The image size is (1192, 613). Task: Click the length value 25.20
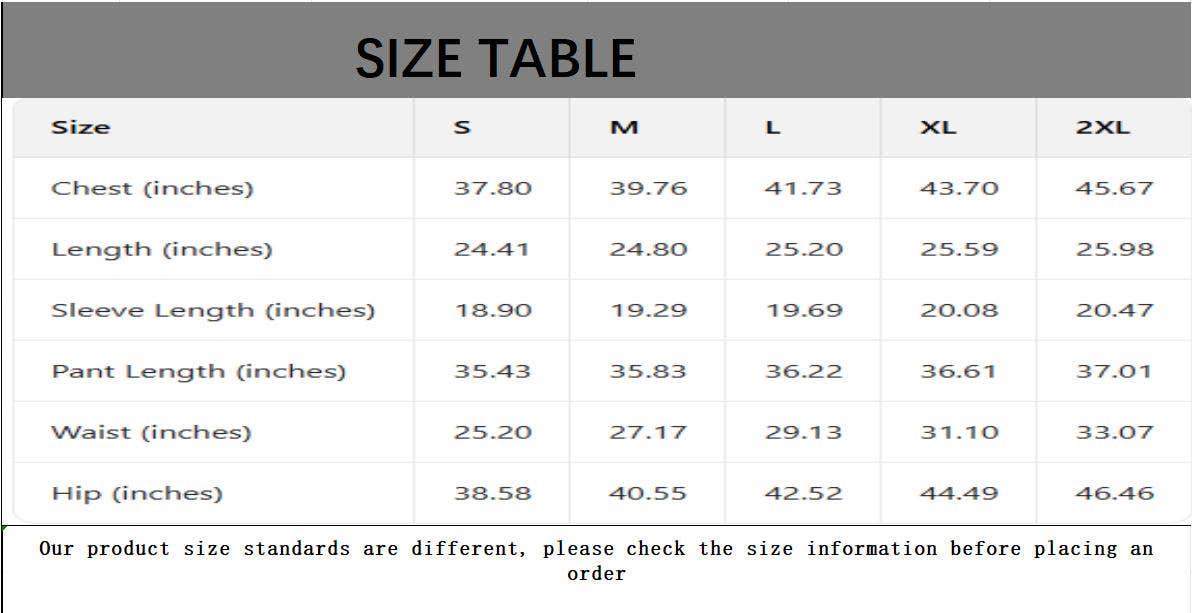803,249
